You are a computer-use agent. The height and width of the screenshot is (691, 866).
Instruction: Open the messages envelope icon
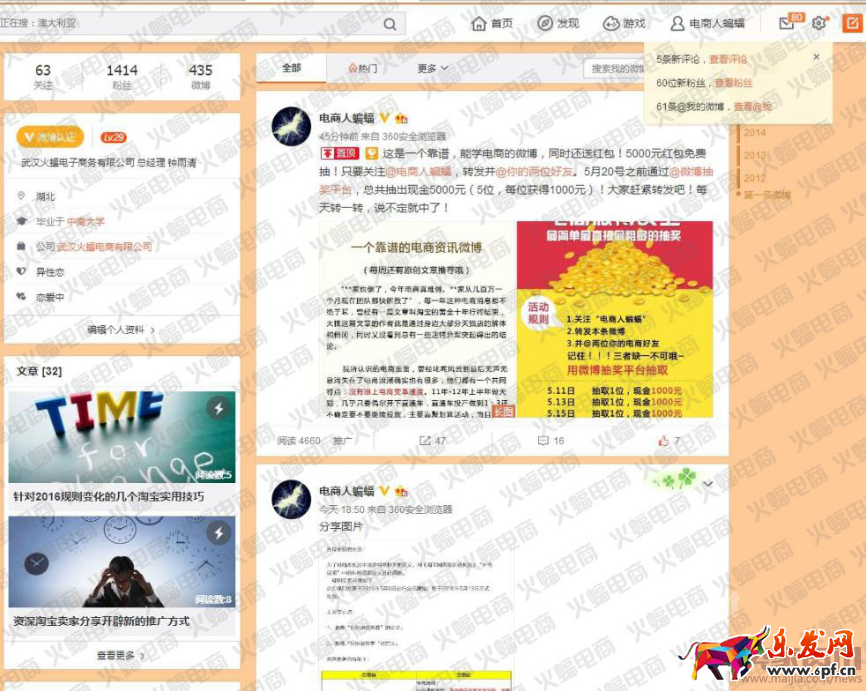point(786,23)
